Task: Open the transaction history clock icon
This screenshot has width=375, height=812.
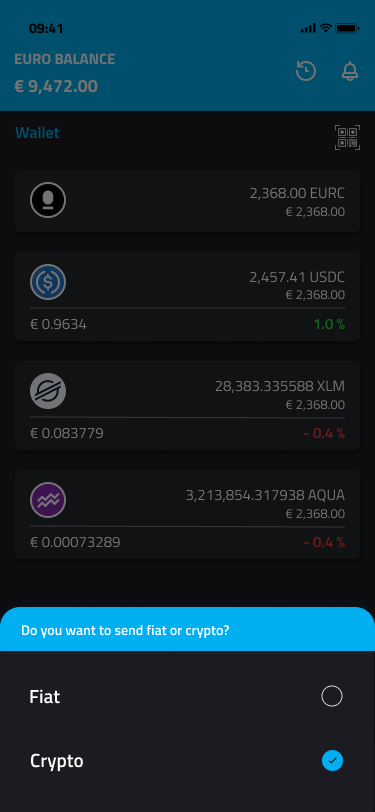Action: [x=306, y=71]
